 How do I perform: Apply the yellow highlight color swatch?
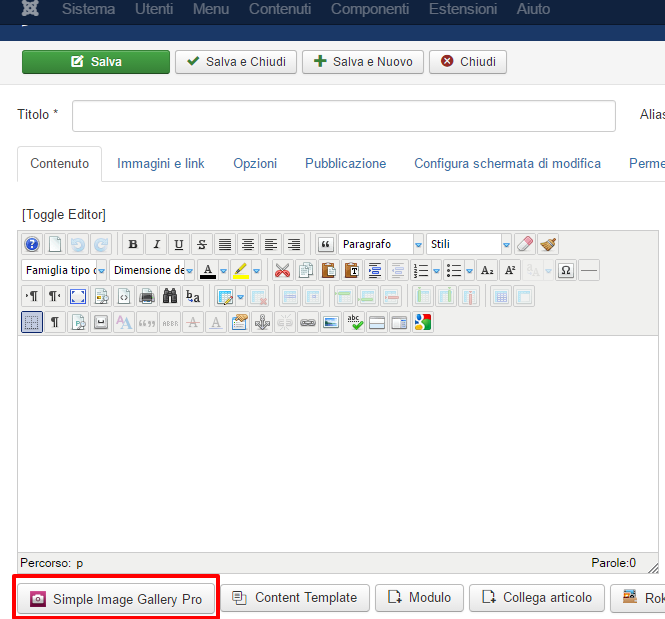(241, 270)
